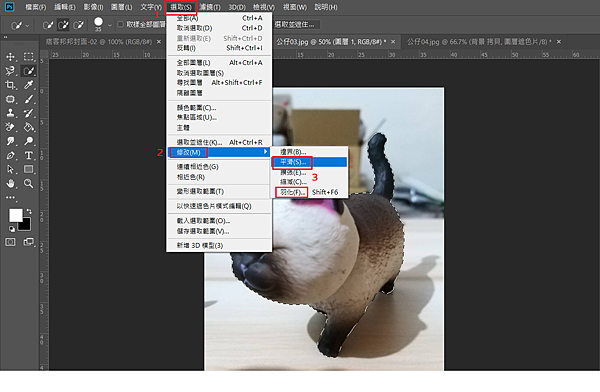Select the Clone Stamp tool

pyautogui.click(x=10, y=113)
